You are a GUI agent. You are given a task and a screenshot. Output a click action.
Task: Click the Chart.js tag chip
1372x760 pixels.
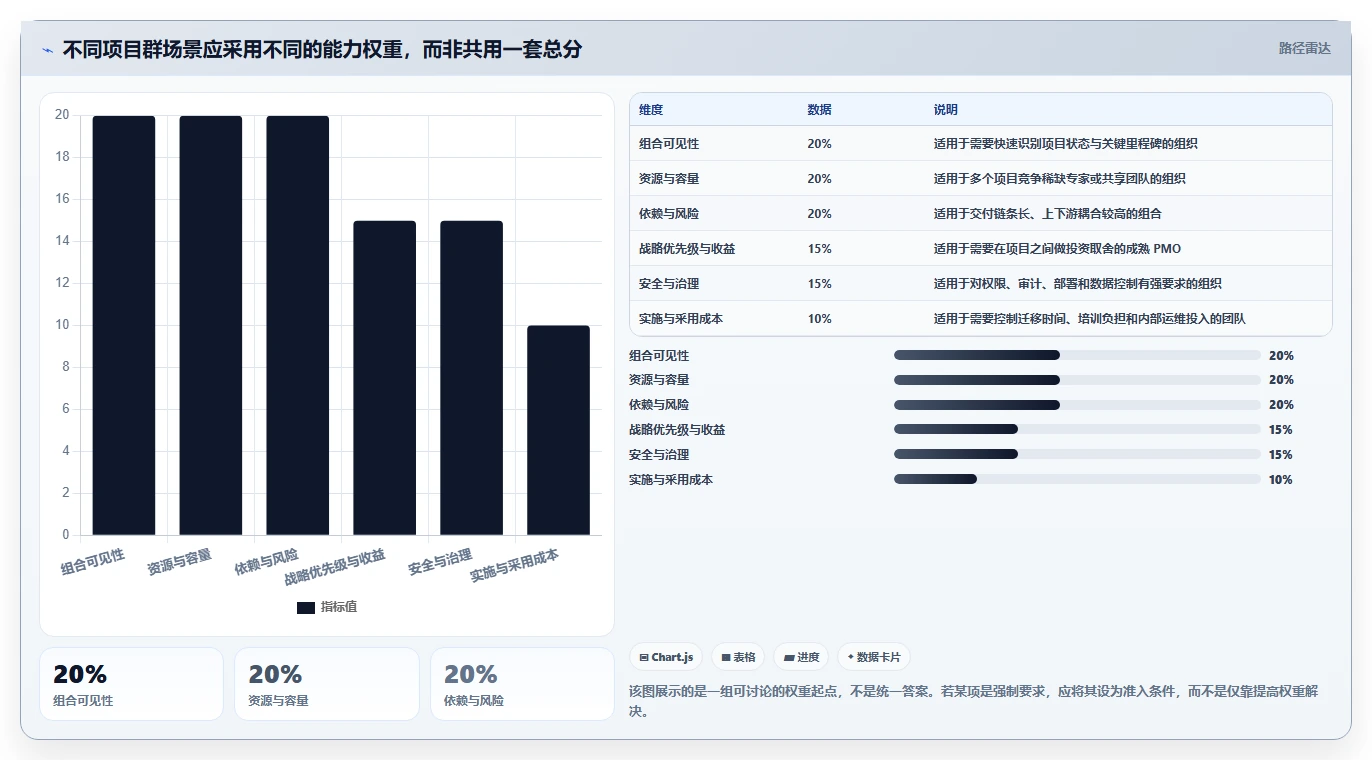666,657
